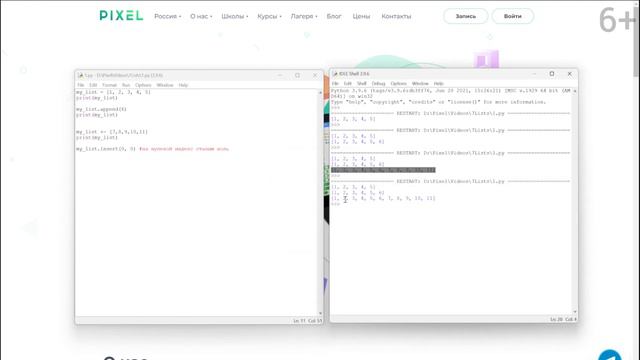Viewport: 640px width, 360px height.
Task: Expand the О нас dropdown menu
Action: click(x=201, y=16)
